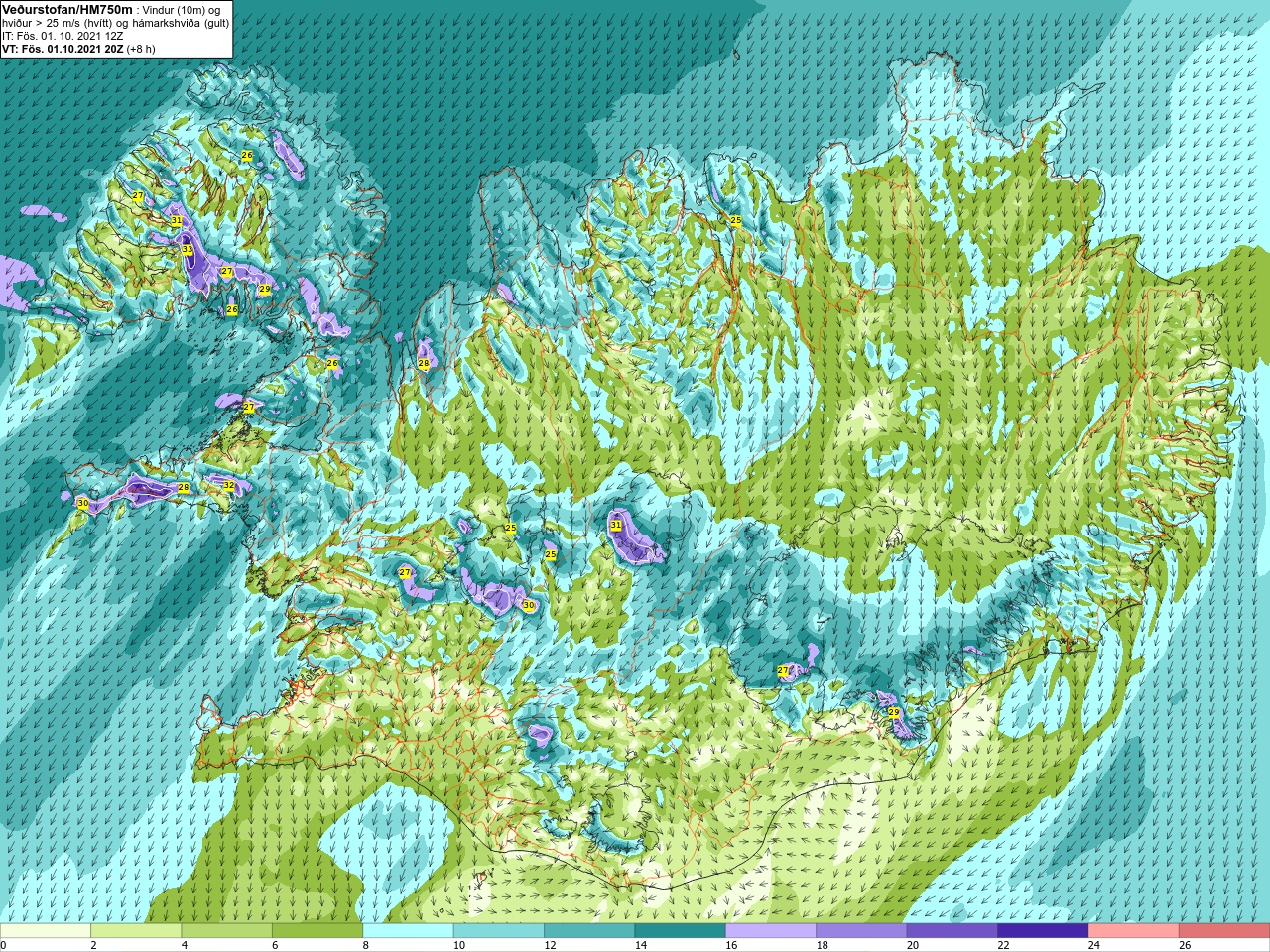Click the yellow 32 gust label
Screen dimensions: 1270x952
tap(228, 485)
